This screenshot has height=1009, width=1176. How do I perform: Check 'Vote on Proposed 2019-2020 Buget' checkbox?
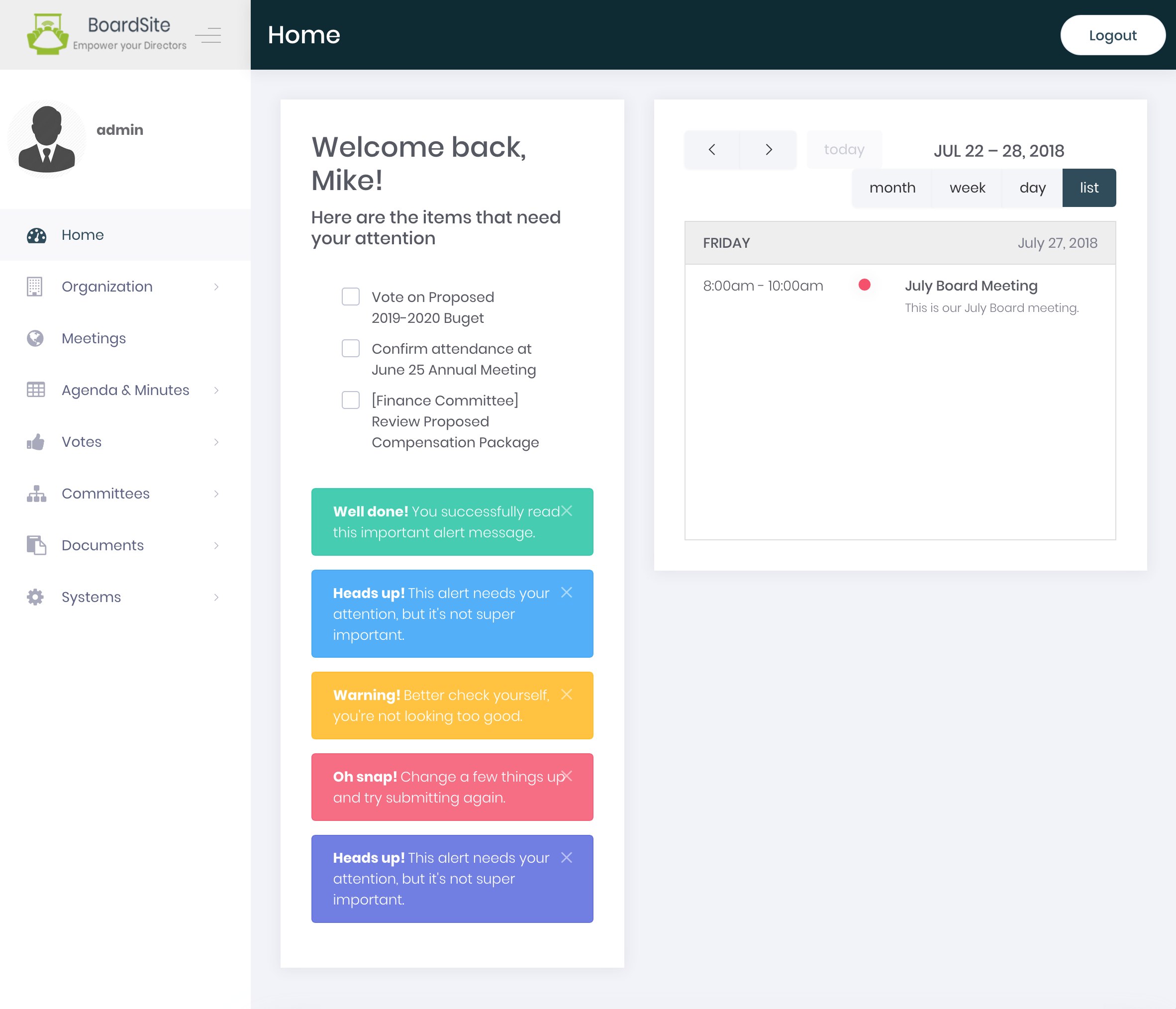click(x=351, y=297)
